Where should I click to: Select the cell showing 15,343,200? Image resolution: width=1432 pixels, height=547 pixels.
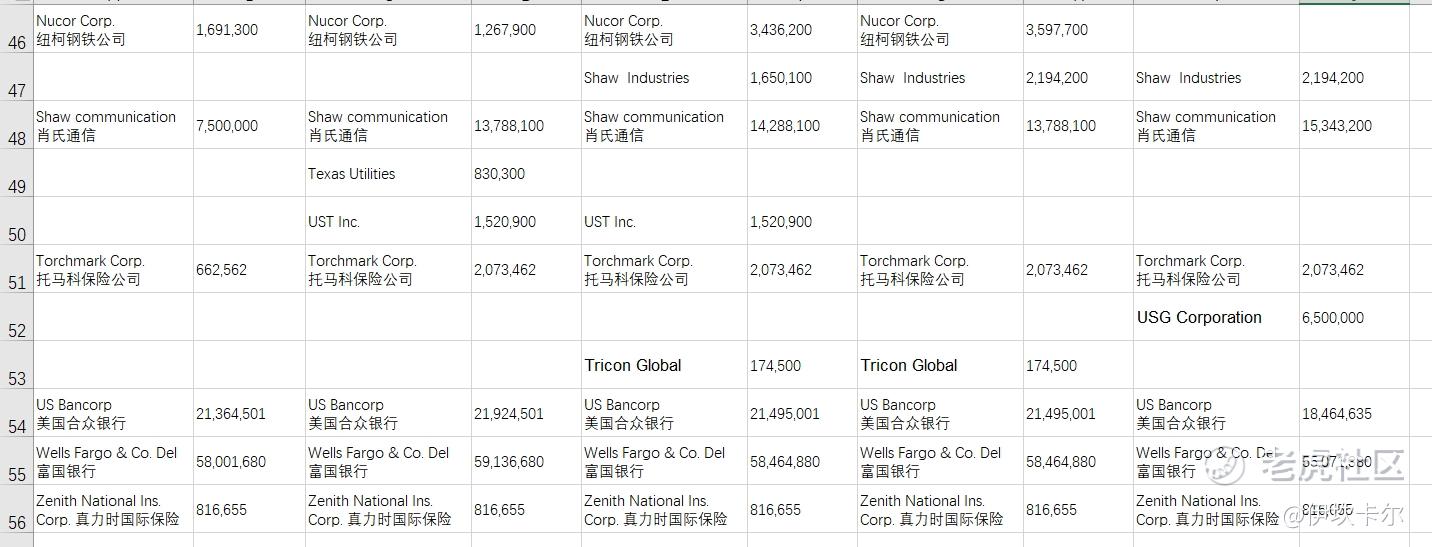pyautogui.click(x=1353, y=126)
